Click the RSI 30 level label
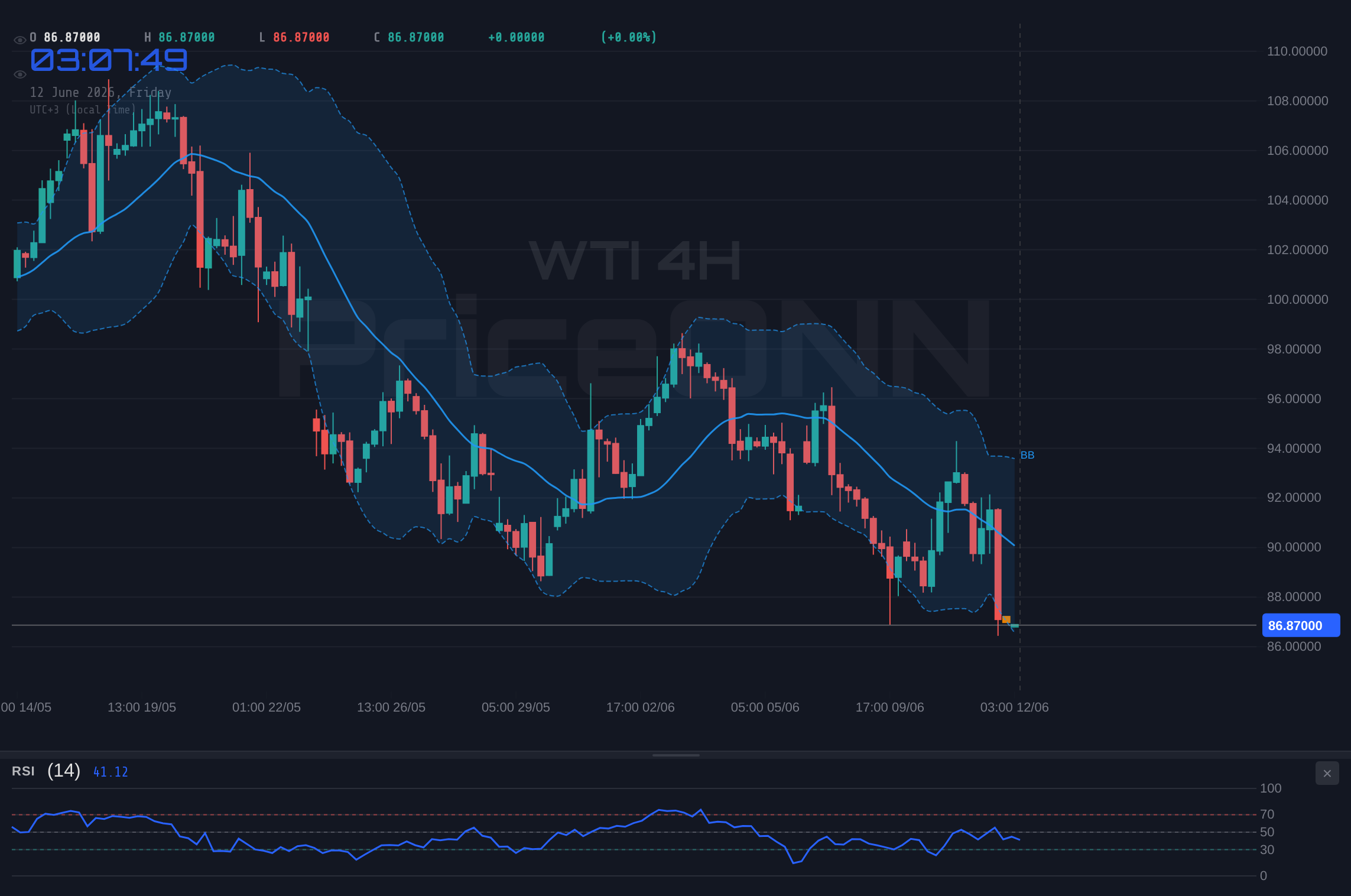This screenshot has width=1351, height=896. [x=1267, y=850]
